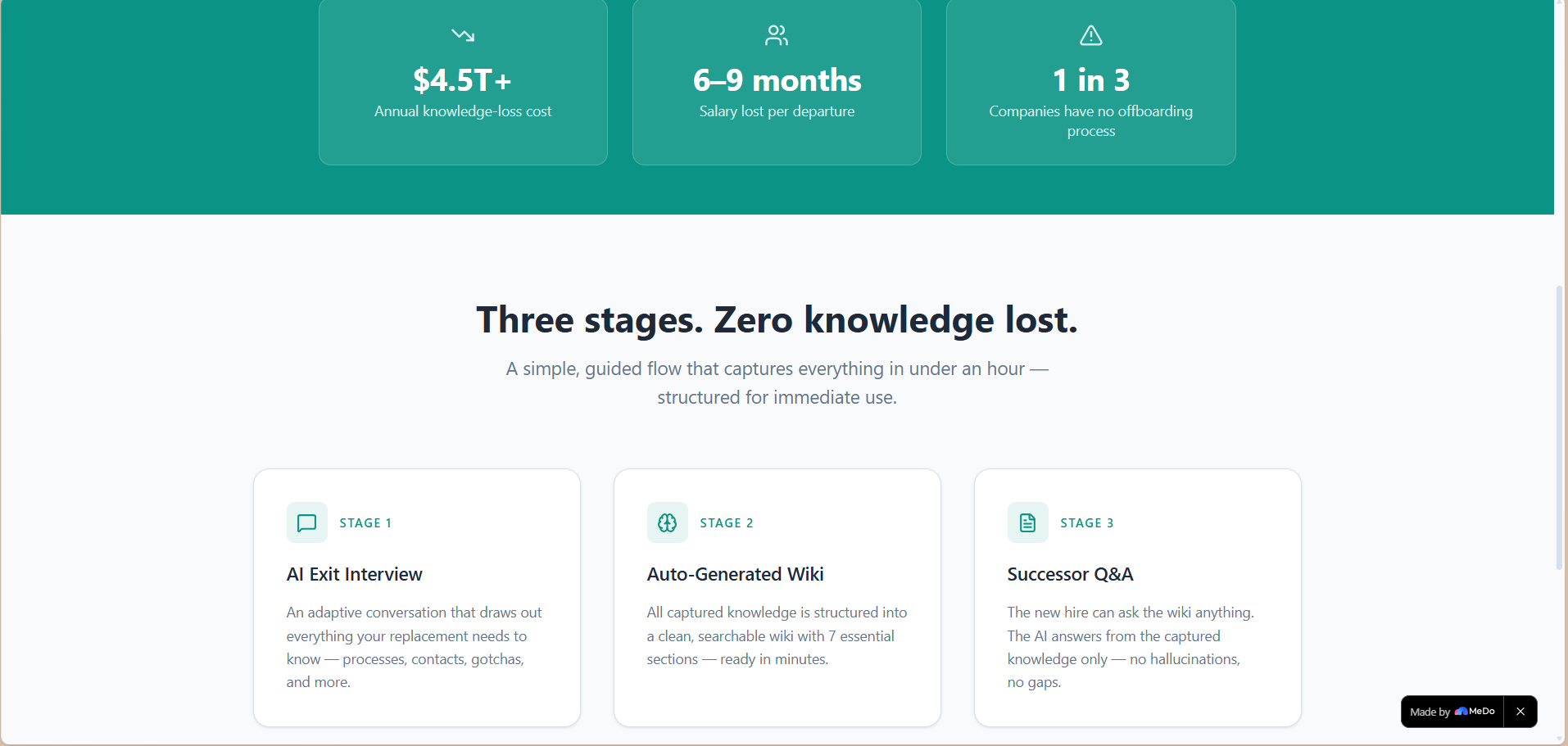
Task: Click the MeDo logo in the badge
Action: 1475,712
